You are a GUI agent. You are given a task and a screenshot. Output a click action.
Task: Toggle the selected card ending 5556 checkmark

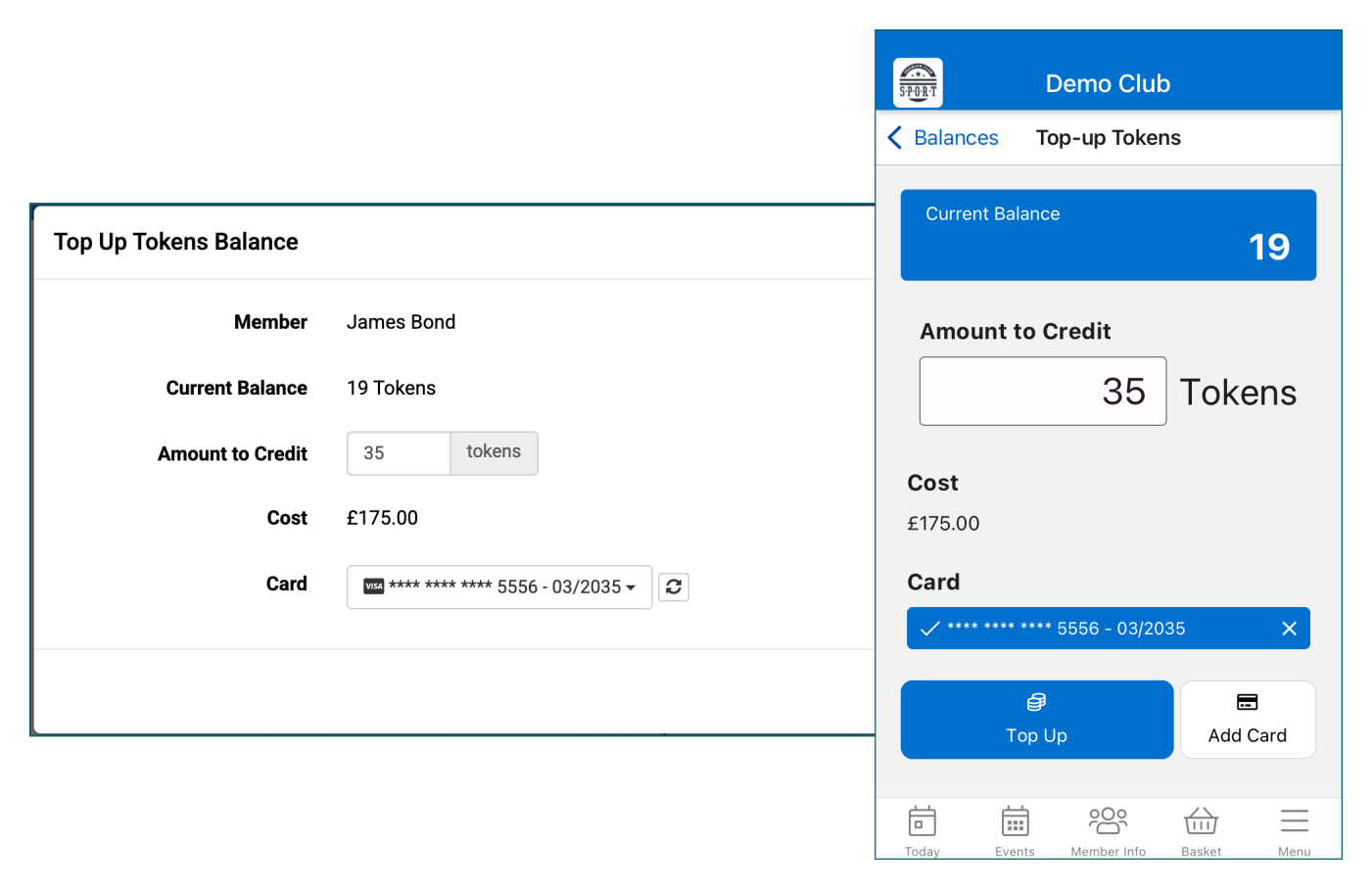[x=930, y=629]
